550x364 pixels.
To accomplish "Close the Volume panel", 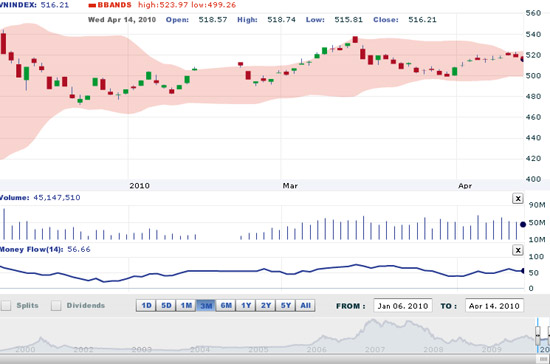I will tap(518, 198).
